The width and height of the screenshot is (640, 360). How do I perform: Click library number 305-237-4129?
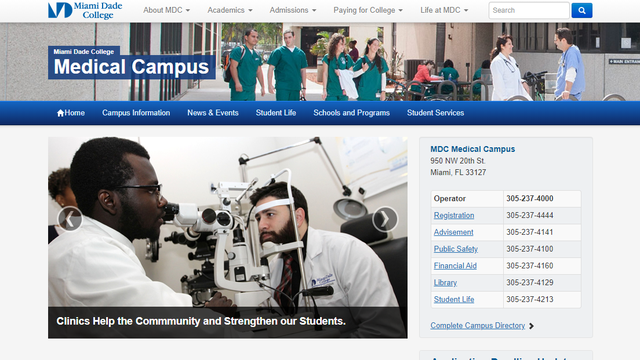530,282
